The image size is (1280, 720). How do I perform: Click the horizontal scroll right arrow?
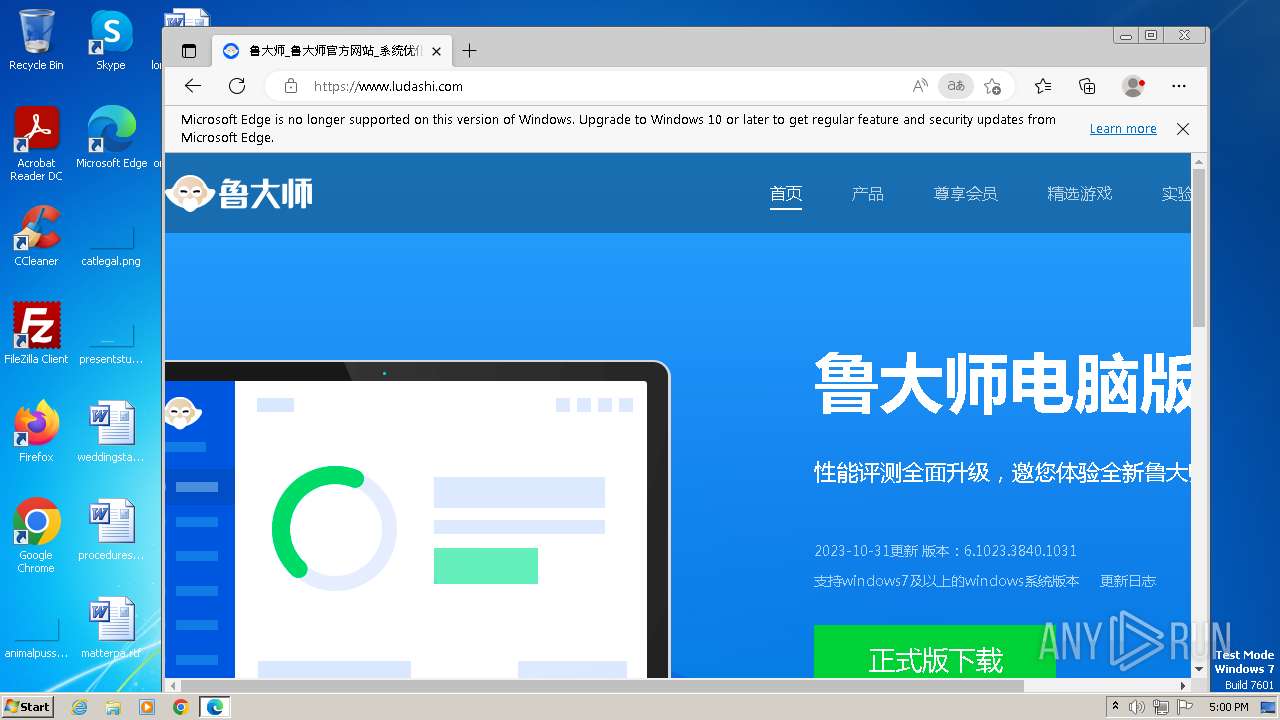[1183, 686]
